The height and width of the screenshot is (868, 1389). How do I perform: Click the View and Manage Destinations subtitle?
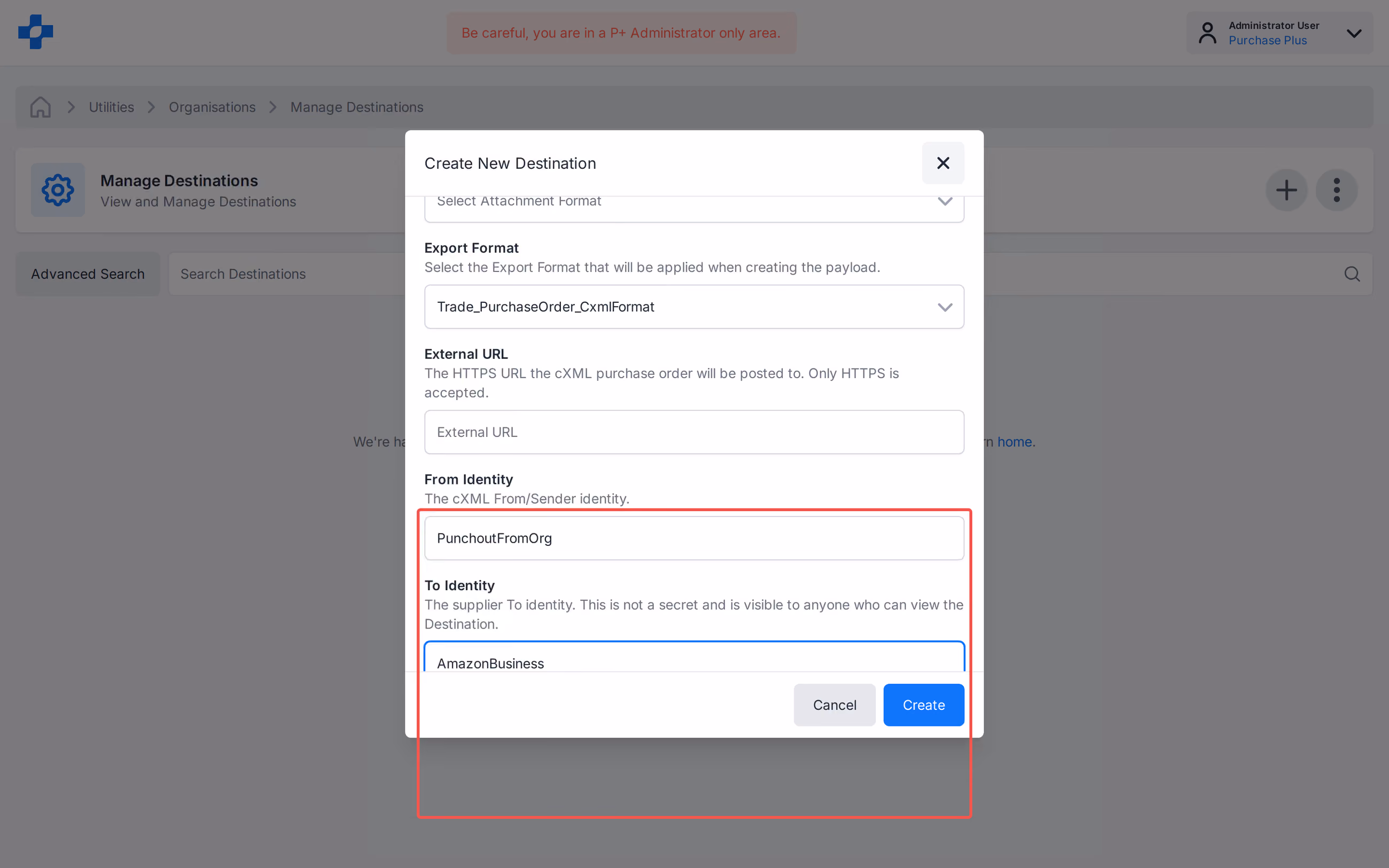[198, 202]
